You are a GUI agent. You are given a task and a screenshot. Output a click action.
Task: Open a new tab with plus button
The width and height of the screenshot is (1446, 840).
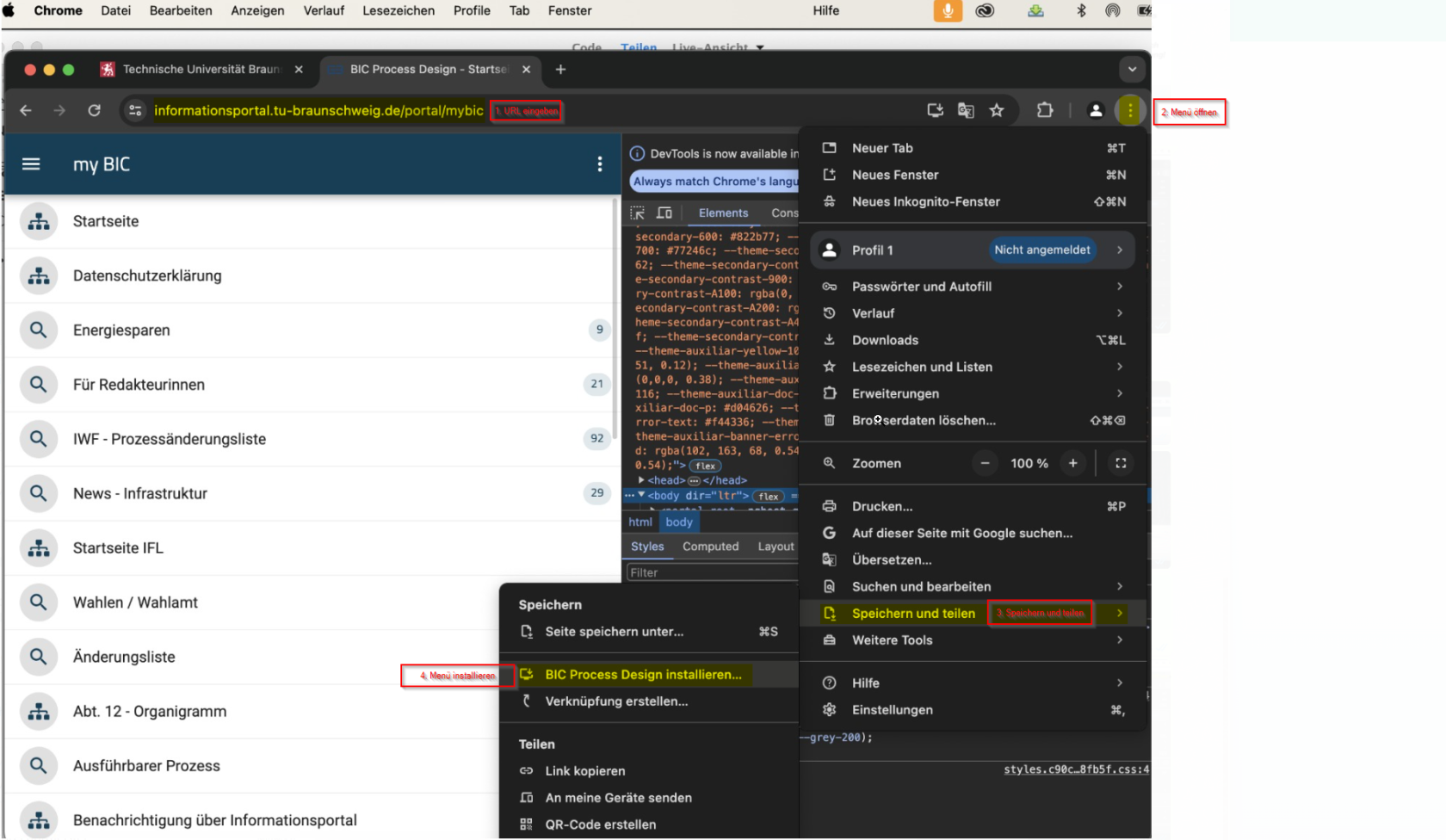coord(560,69)
